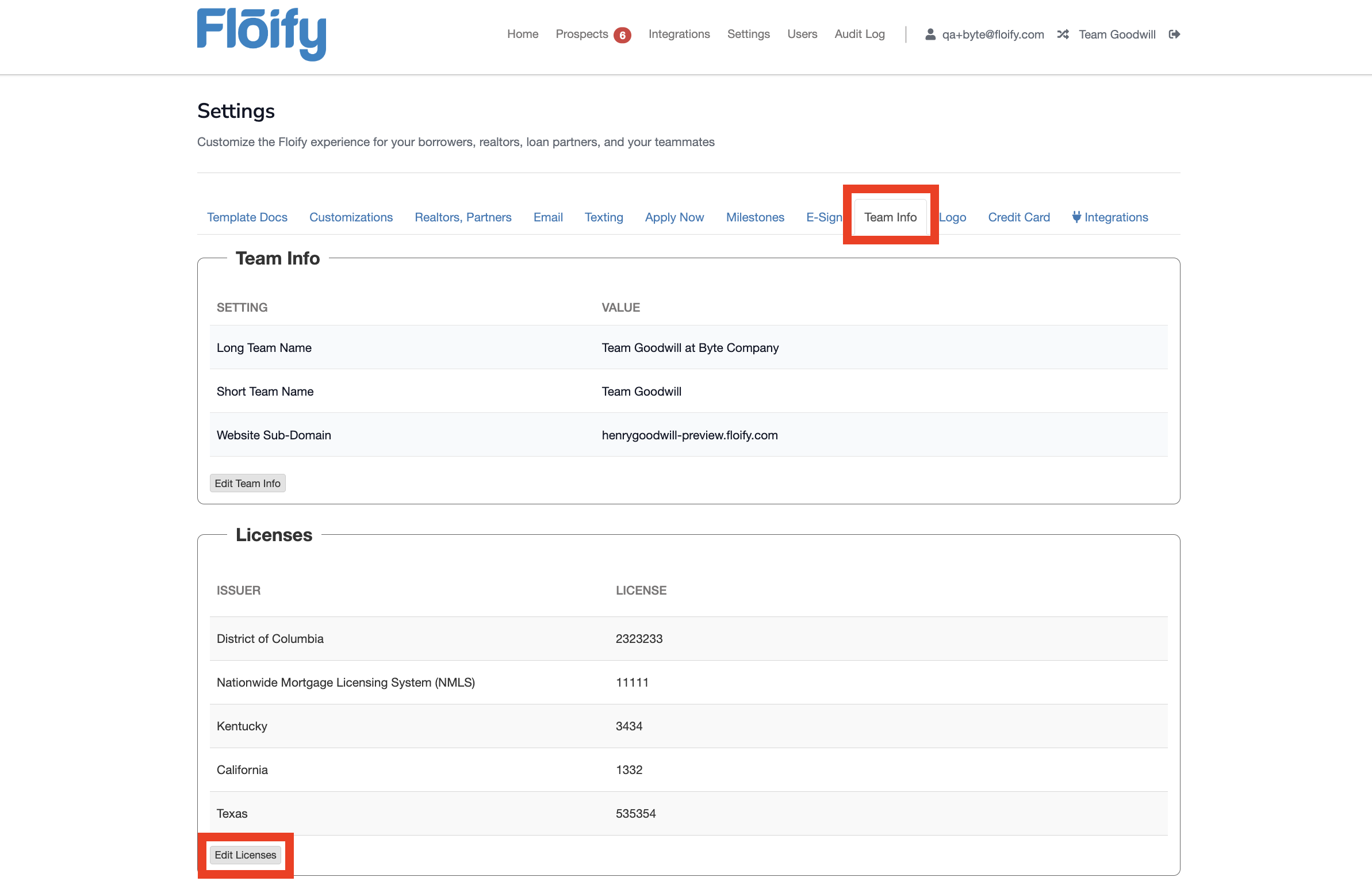The width and height of the screenshot is (1372, 881).
Task: Open Team Goodwill account switcher
Action: click(x=1116, y=35)
